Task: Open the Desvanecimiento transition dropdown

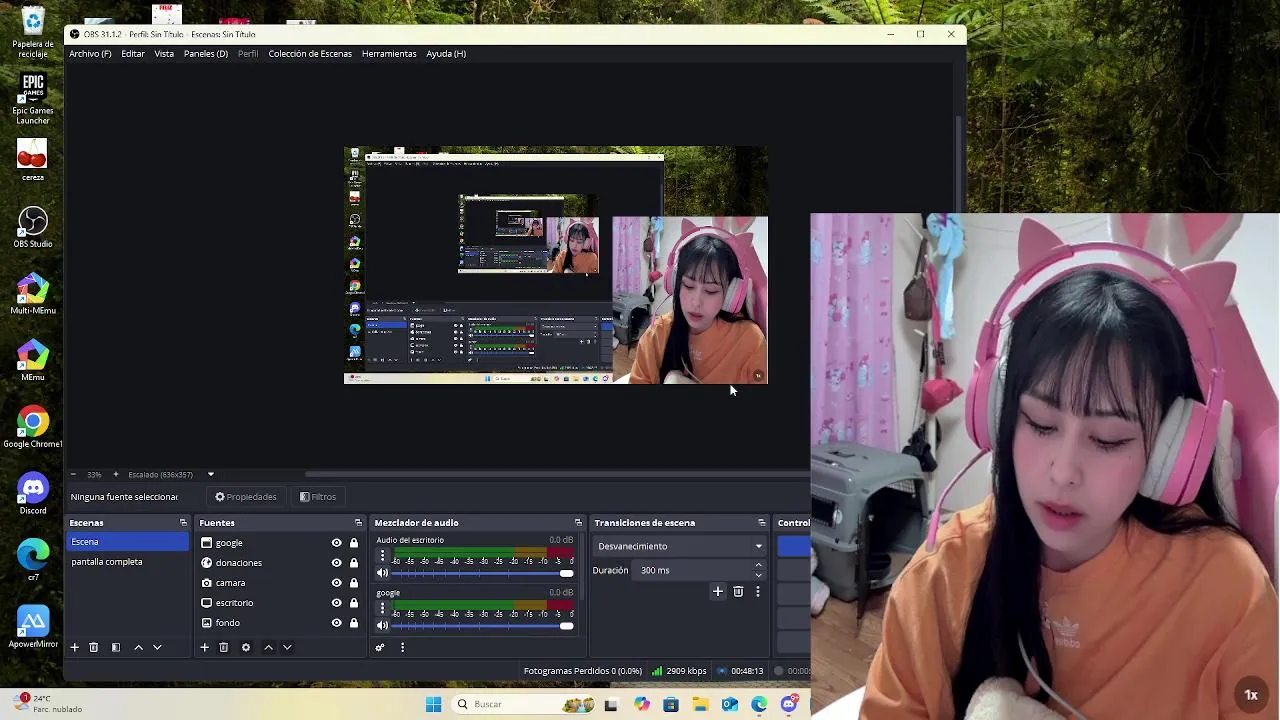Action: (680, 546)
